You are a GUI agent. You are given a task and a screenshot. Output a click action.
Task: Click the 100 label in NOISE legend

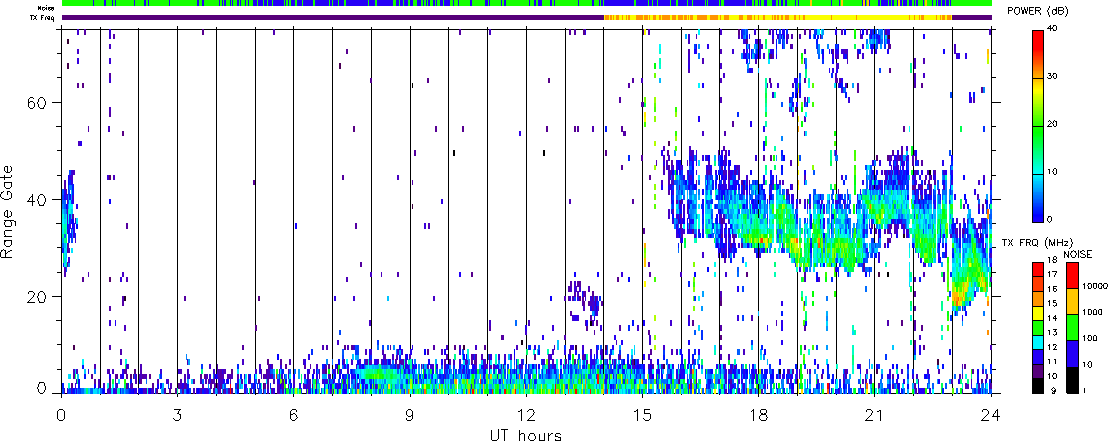[x=1088, y=339]
